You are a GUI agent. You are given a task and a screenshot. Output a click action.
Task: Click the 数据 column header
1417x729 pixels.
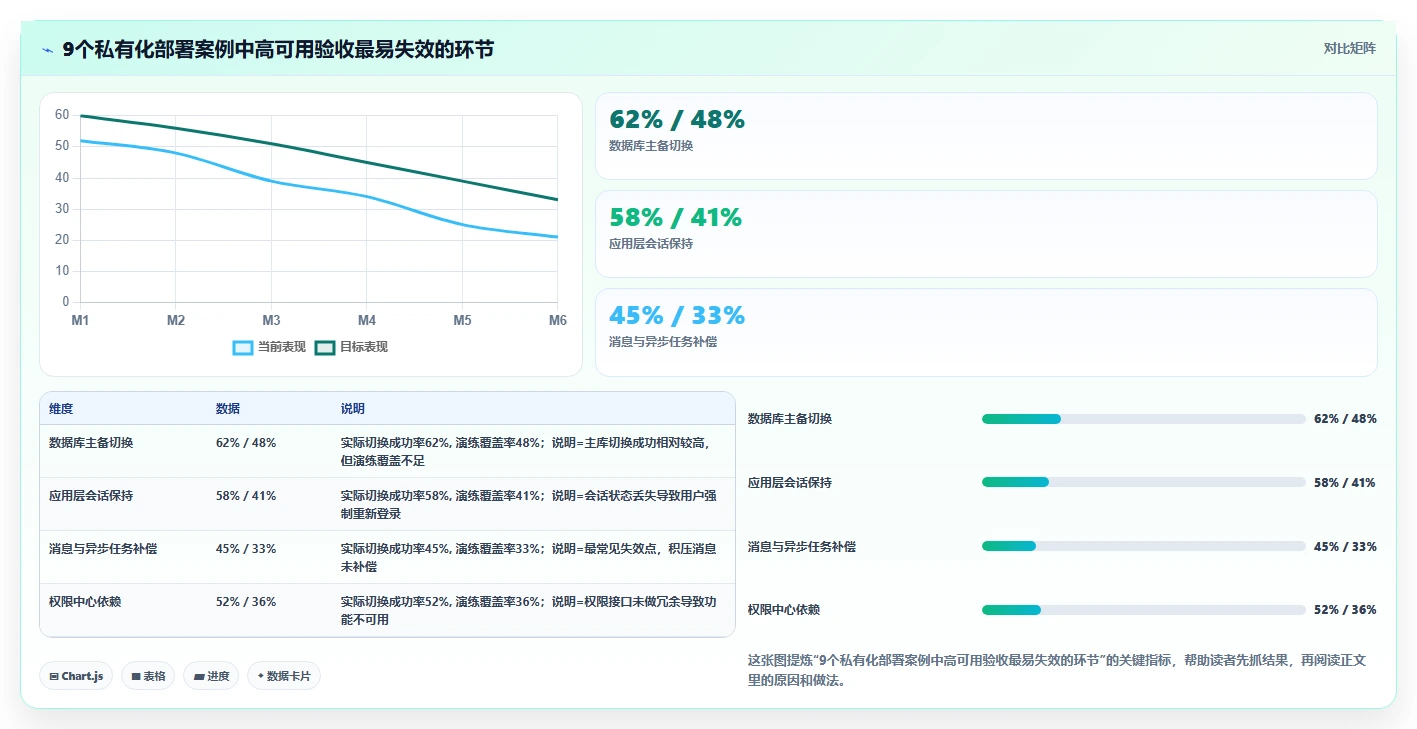tap(228, 409)
